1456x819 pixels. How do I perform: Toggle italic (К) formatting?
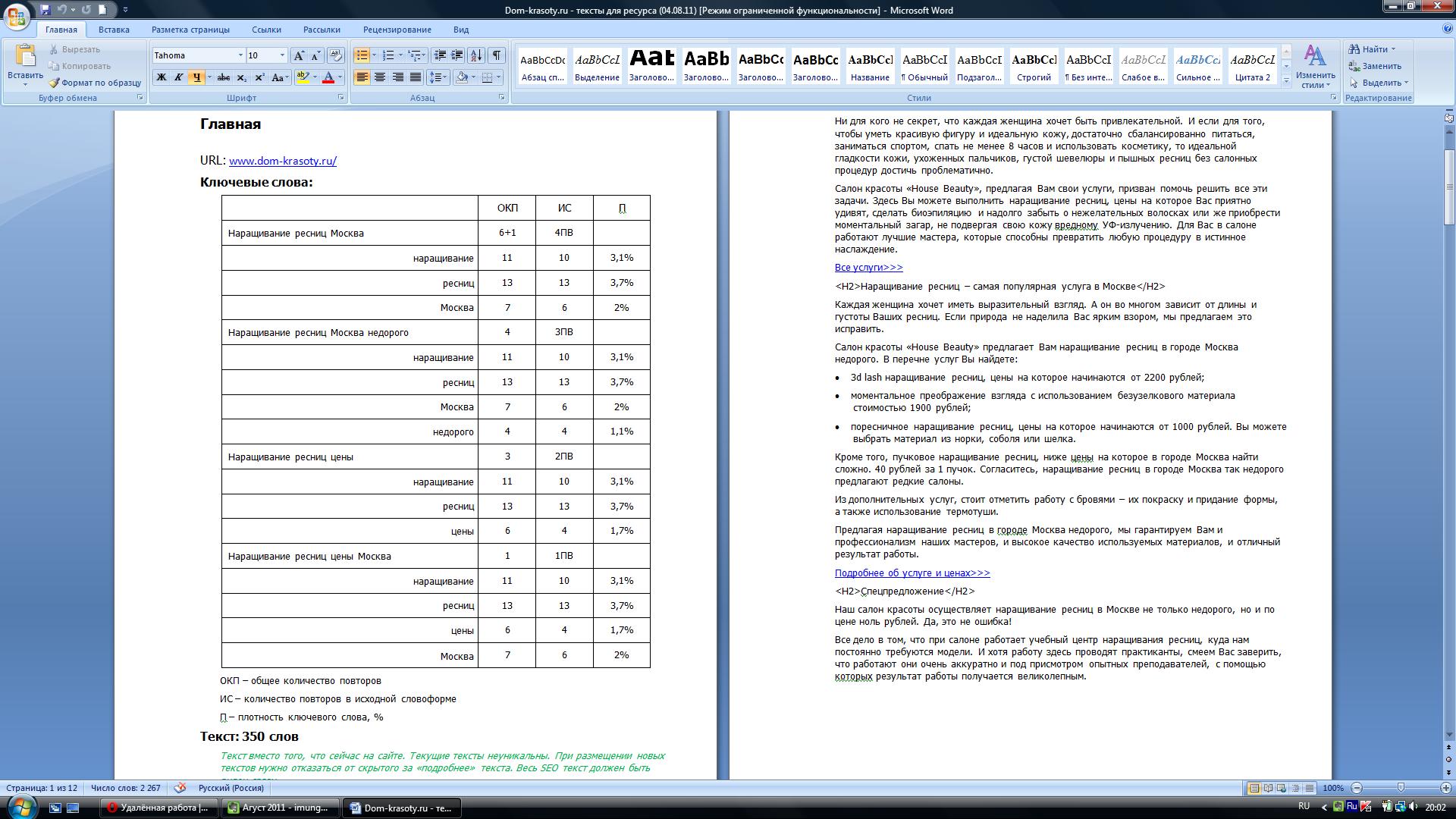178,77
